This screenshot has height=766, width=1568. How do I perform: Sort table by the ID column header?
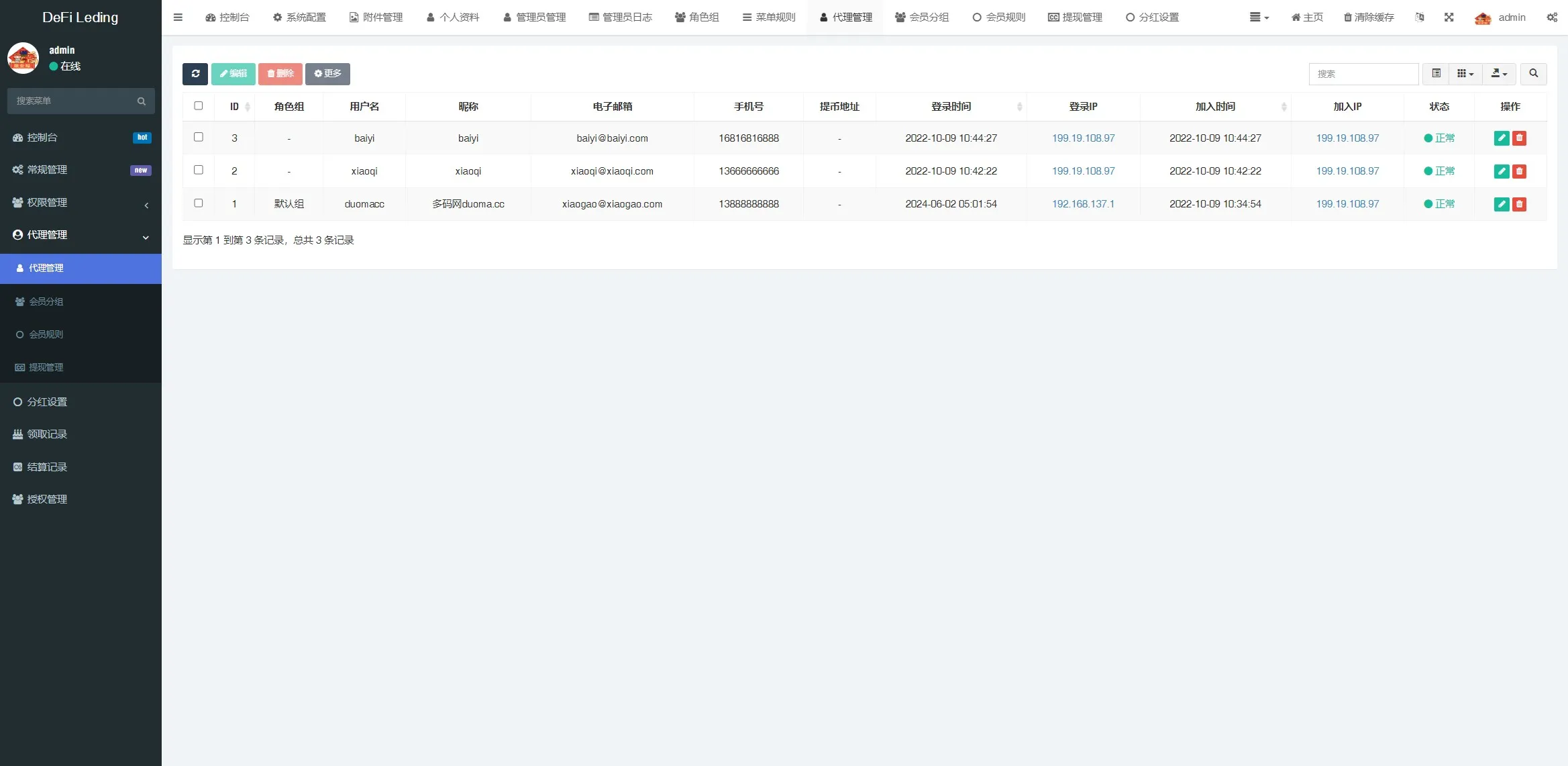(x=235, y=107)
